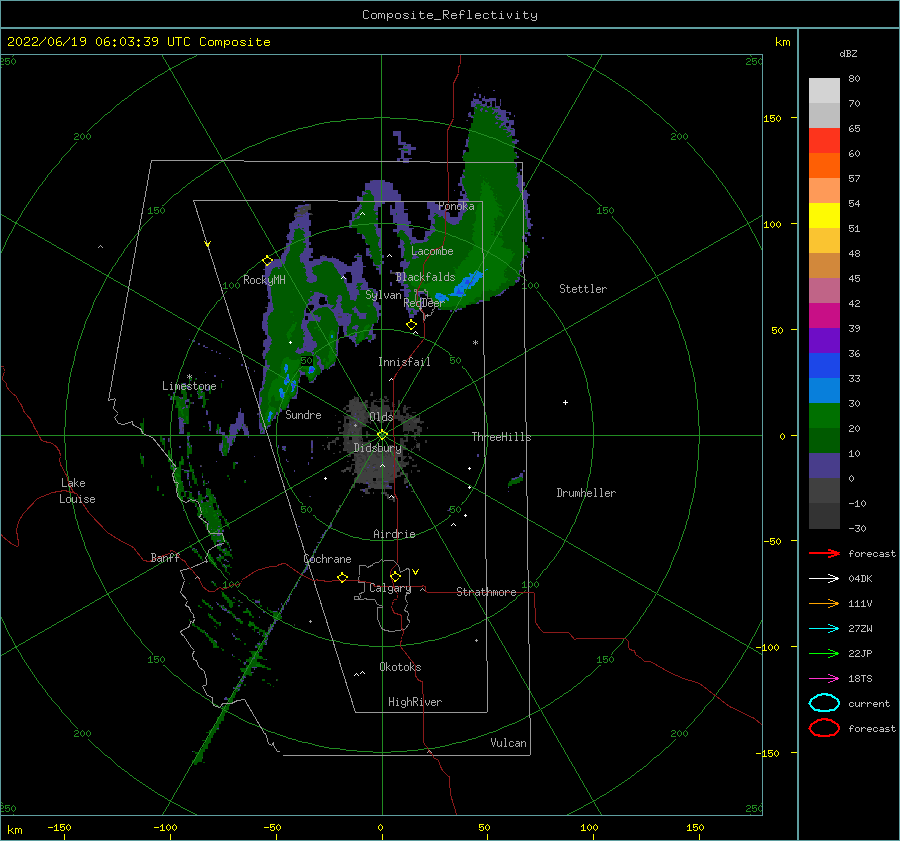Image resolution: width=900 pixels, height=841 pixels.
Task: Click the magenta 18TS arrow icon
Action: (x=824, y=679)
